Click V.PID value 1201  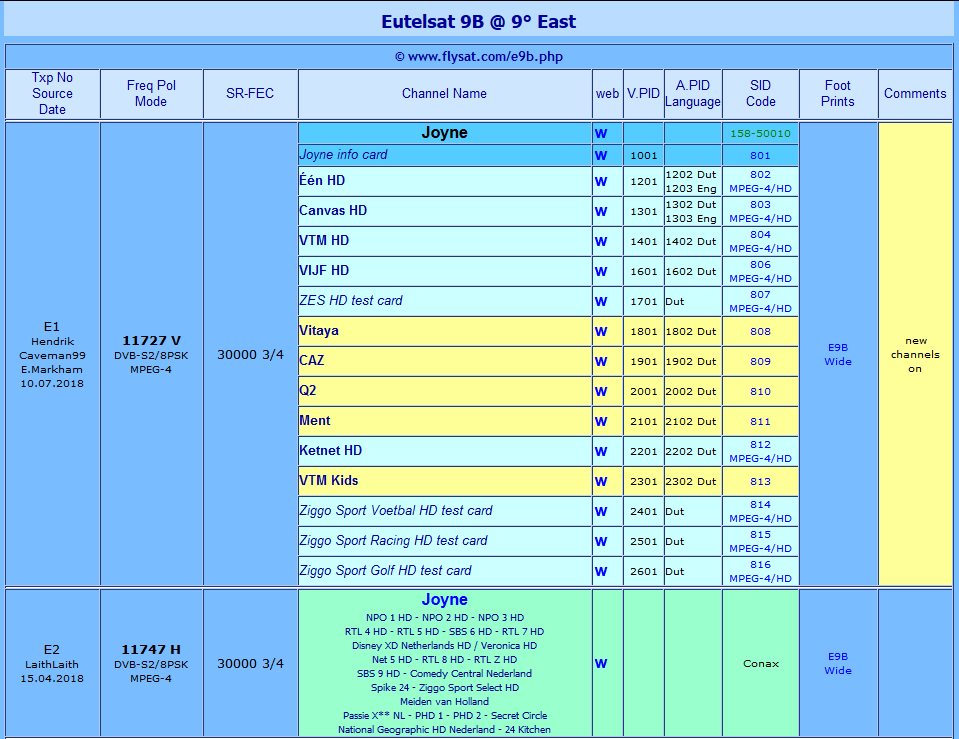pyautogui.click(x=643, y=181)
